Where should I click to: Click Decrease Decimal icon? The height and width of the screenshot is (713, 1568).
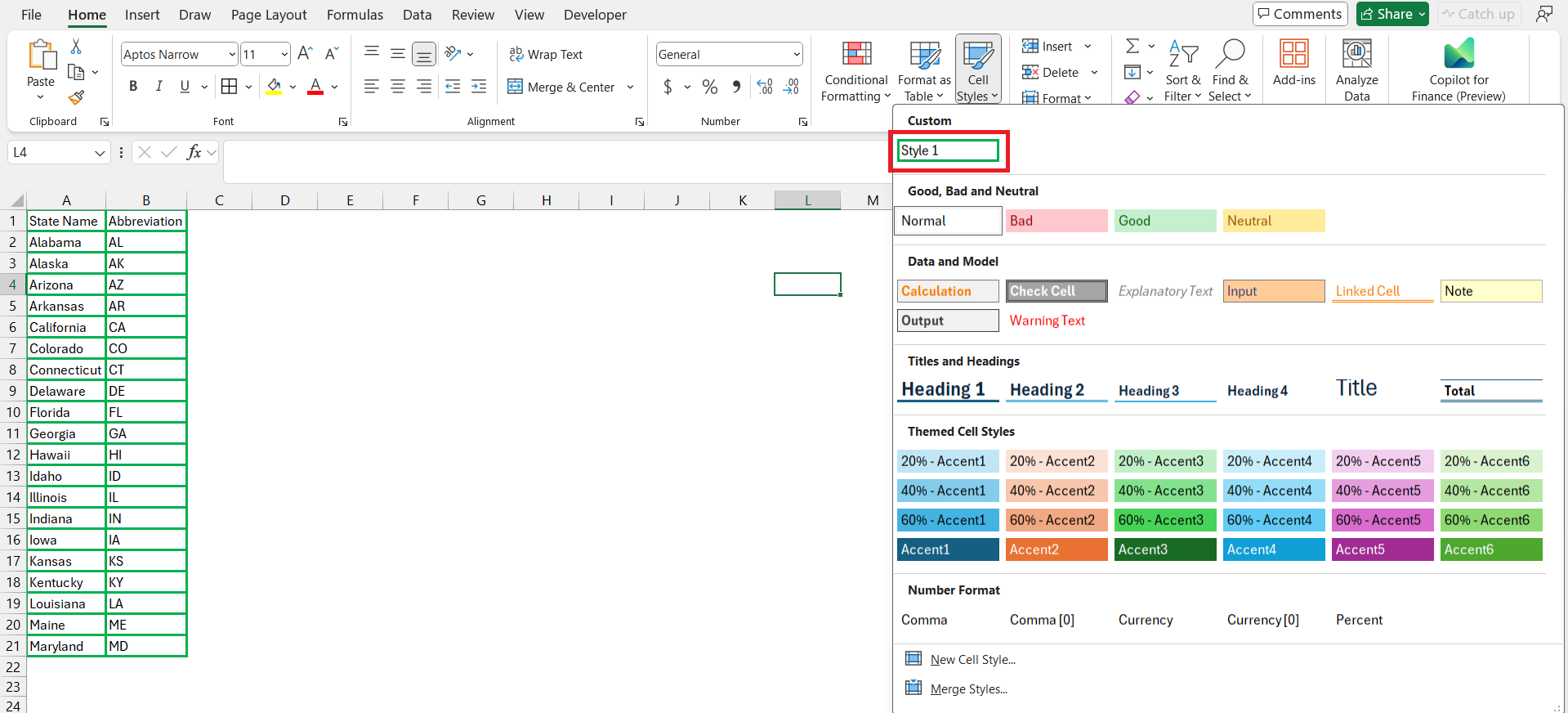pyautogui.click(x=791, y=86)
